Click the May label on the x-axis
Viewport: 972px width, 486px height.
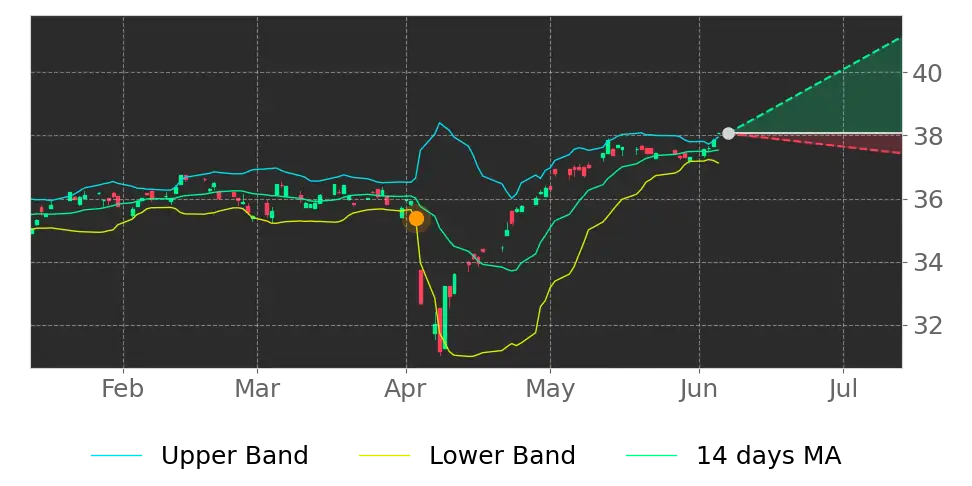click(x=550, y=391)
